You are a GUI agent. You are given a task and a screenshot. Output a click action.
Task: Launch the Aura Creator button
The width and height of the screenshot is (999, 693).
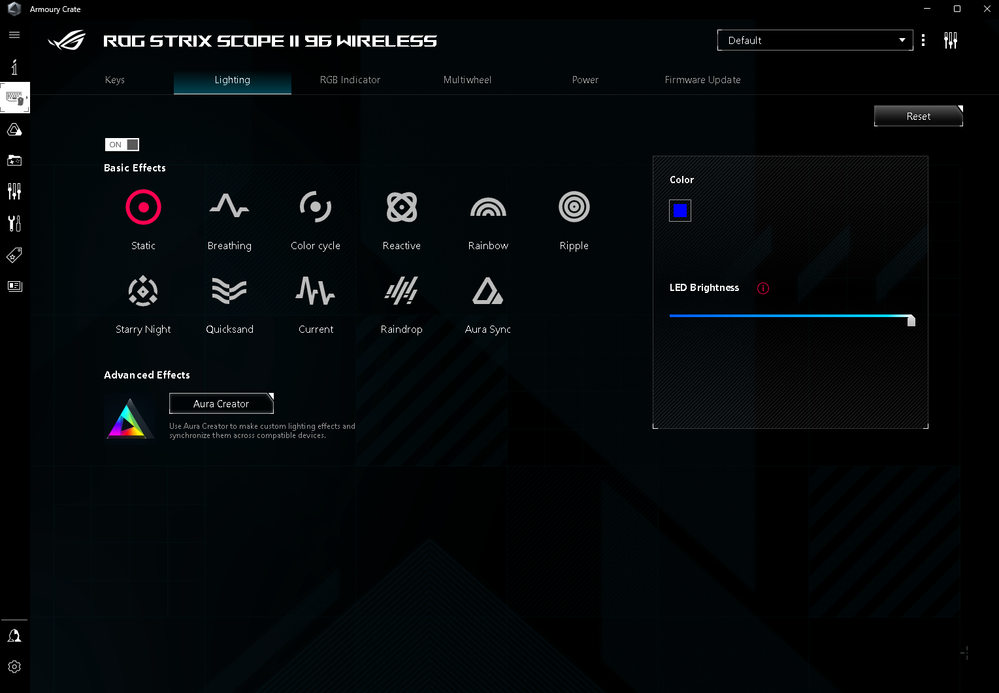click(221, 404)
